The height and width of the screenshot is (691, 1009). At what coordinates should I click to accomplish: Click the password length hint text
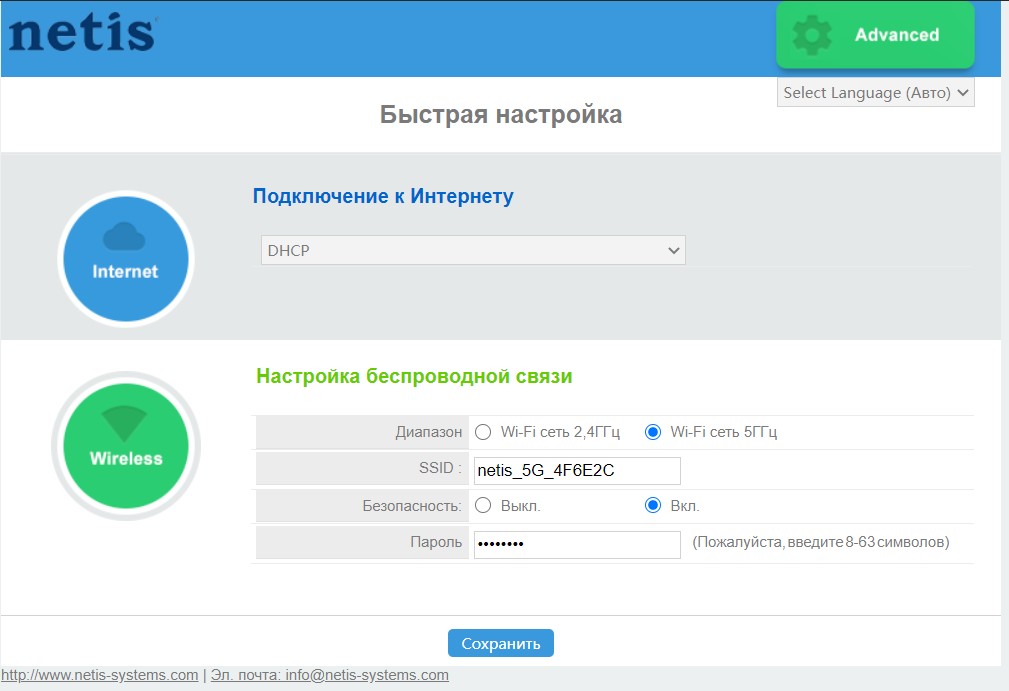pyautogui.click(x=820, y=542)
